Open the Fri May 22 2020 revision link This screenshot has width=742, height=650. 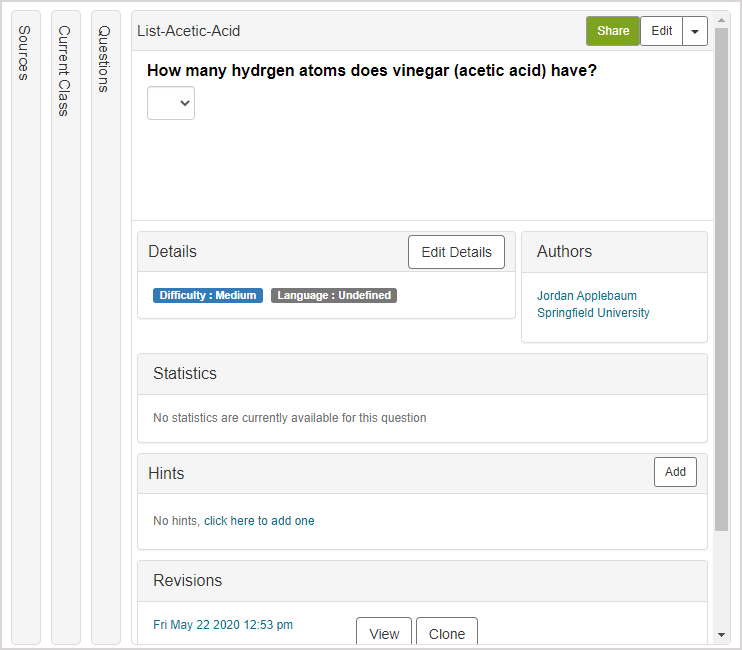click(x=223, y=625)
